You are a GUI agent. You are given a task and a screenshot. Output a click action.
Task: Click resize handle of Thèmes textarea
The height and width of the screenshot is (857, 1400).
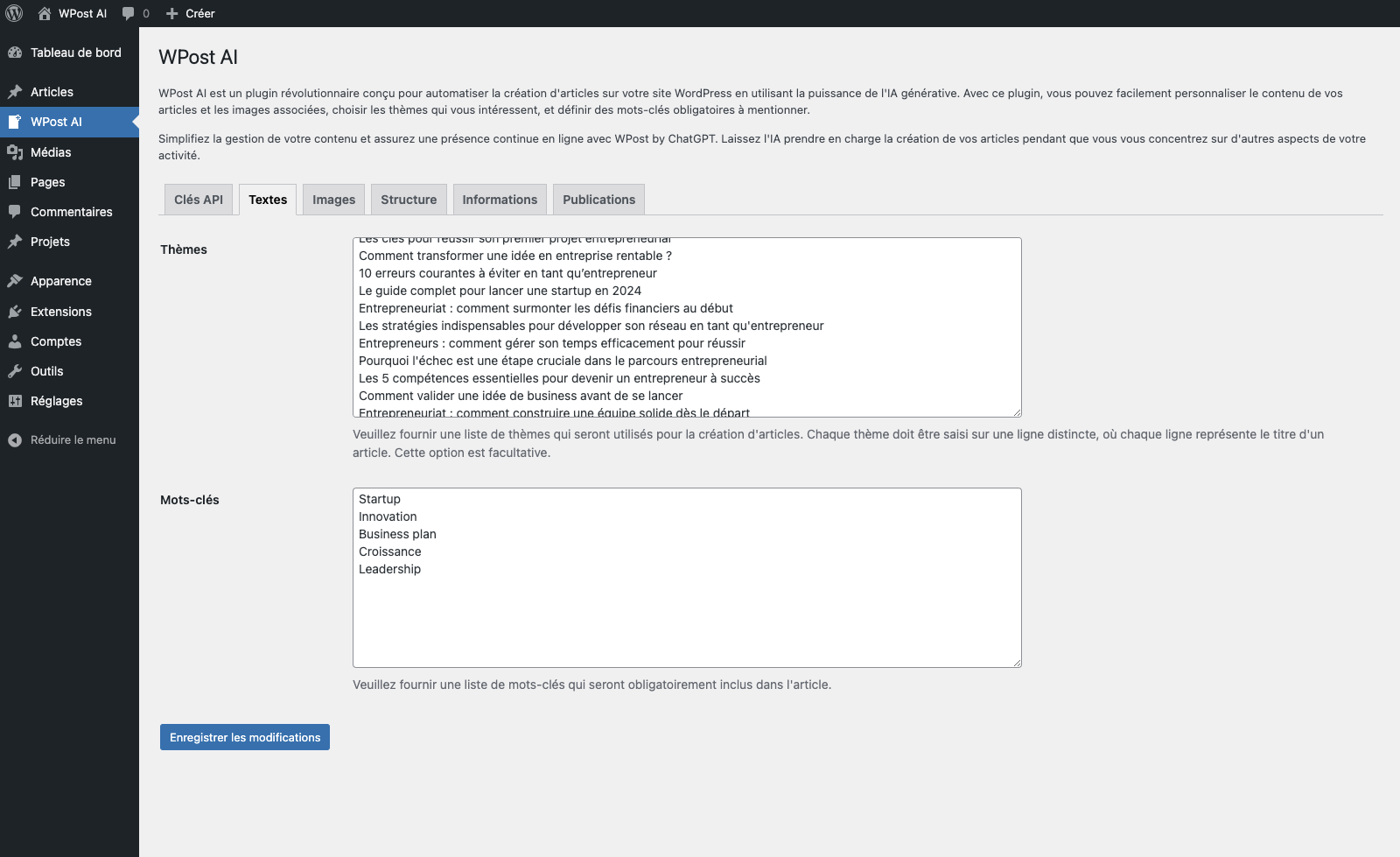click(1017, 412)
